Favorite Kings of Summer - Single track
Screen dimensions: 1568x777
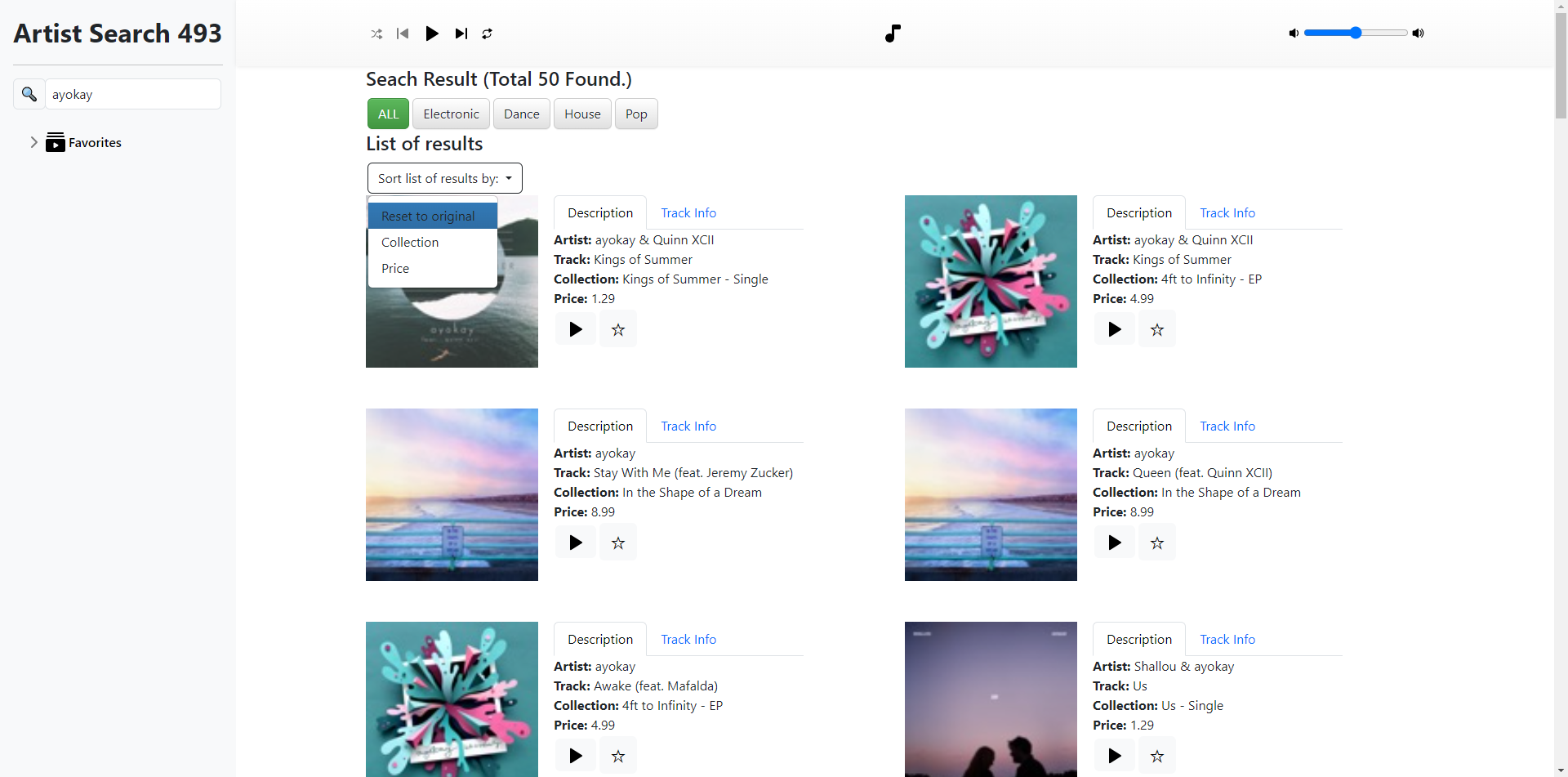tap(618, 329)
